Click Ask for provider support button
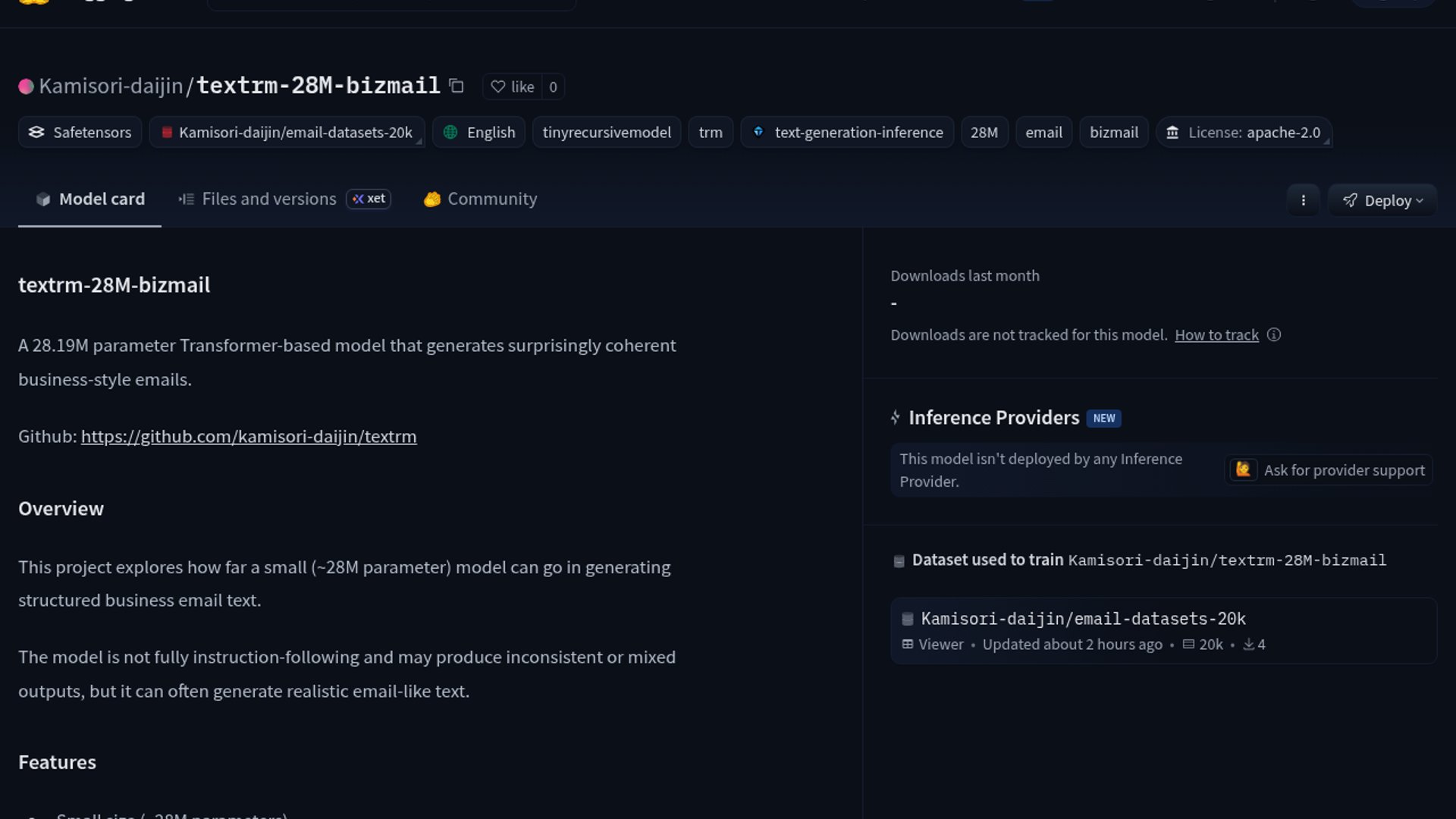This screenshot has height=819, width=1456. (x=1329, y=470)
